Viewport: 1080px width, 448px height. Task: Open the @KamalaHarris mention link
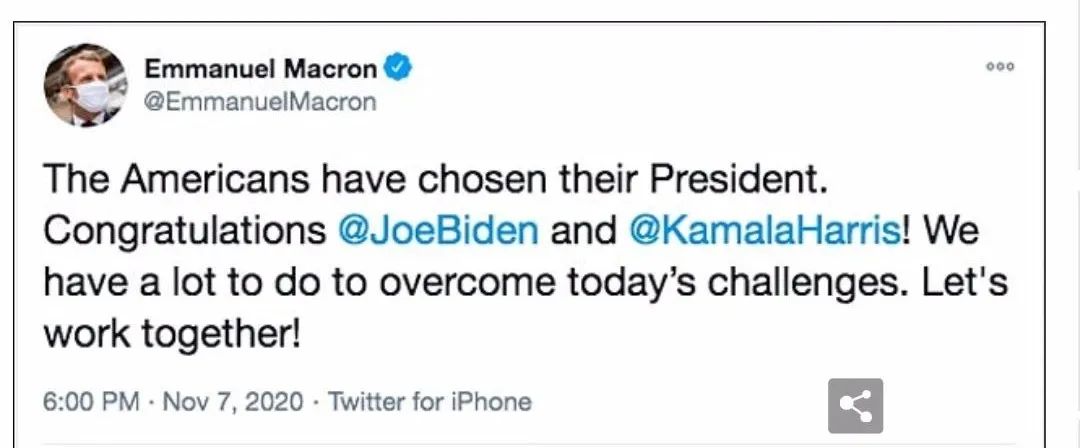tap(765, 231)
